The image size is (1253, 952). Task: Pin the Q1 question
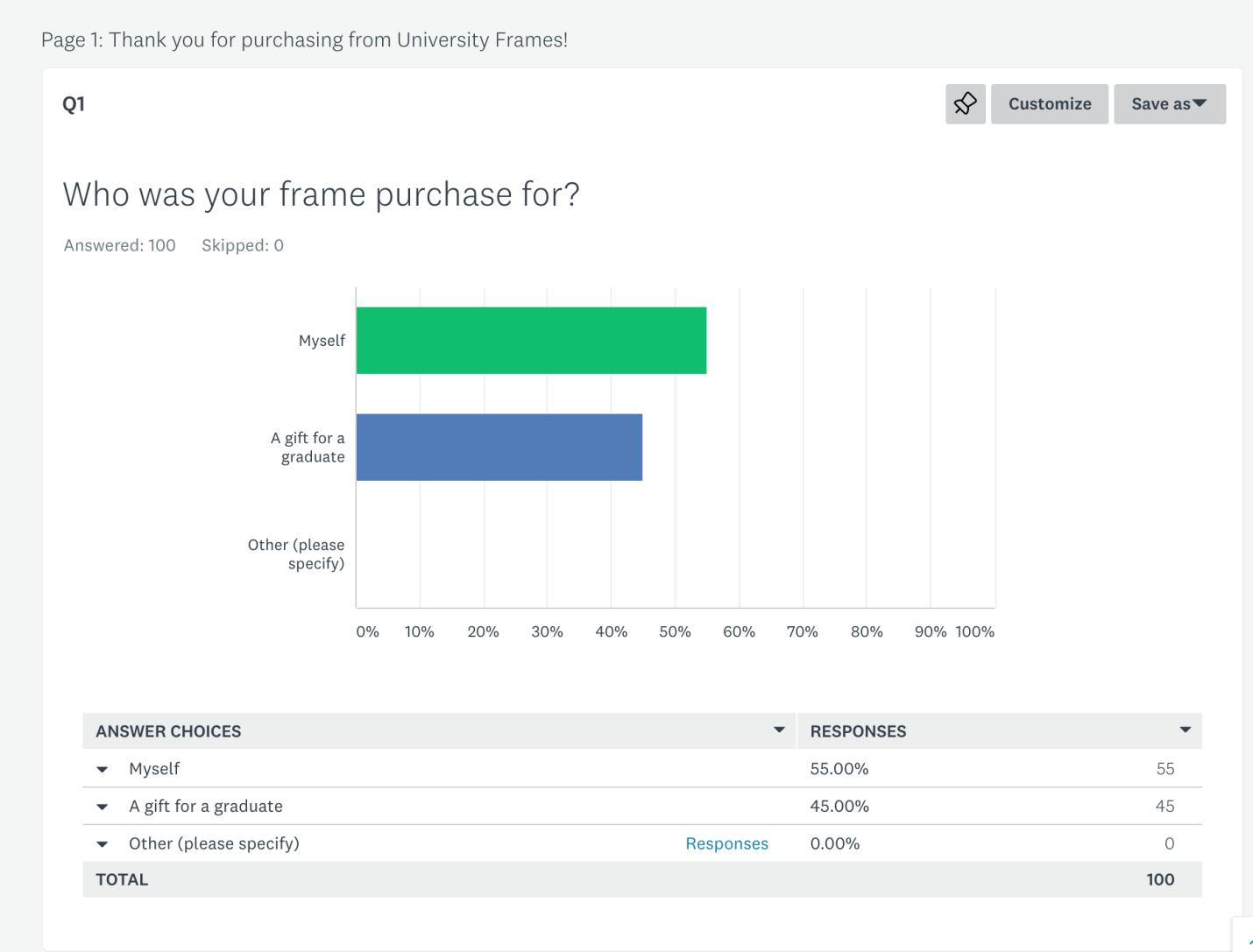click(x=965, y=103)
